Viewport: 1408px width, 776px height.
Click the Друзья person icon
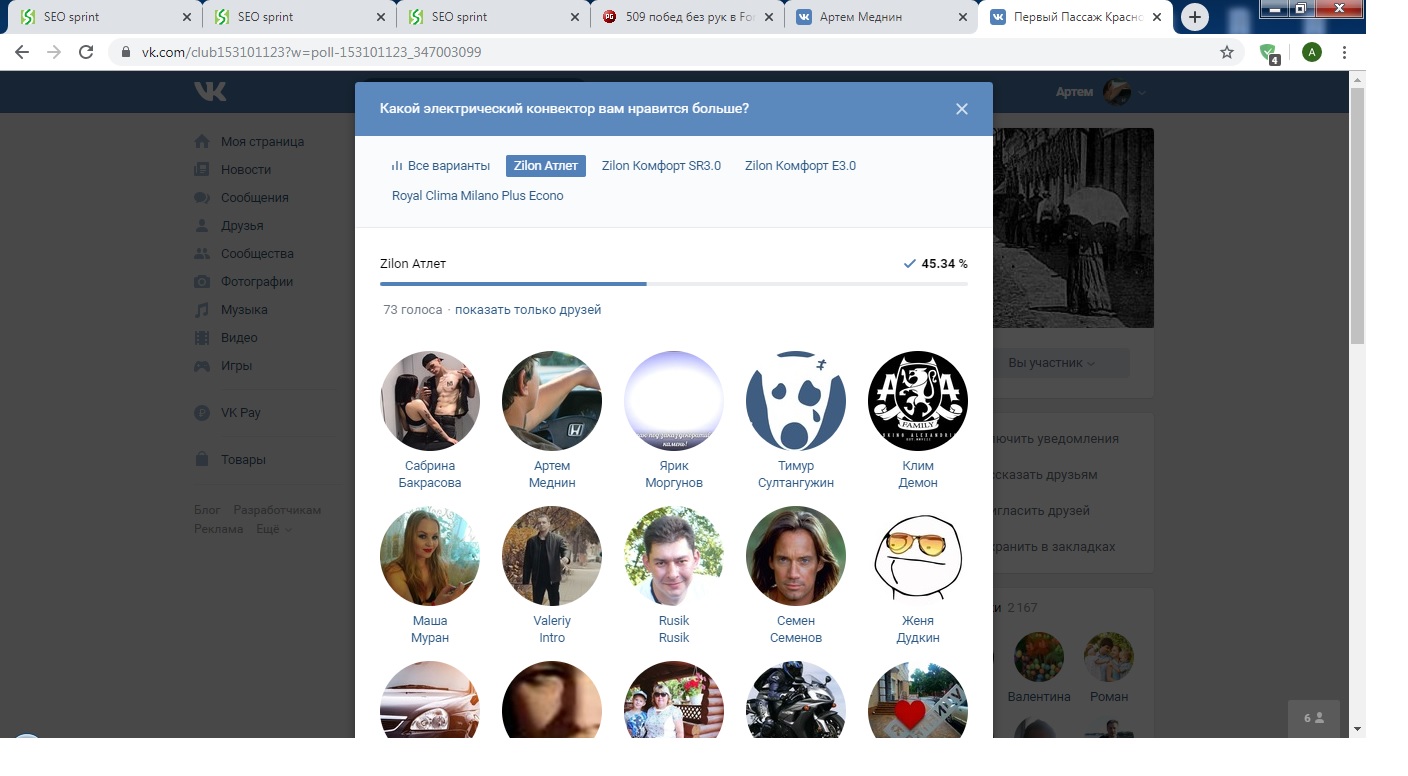(x=202, y=226)
